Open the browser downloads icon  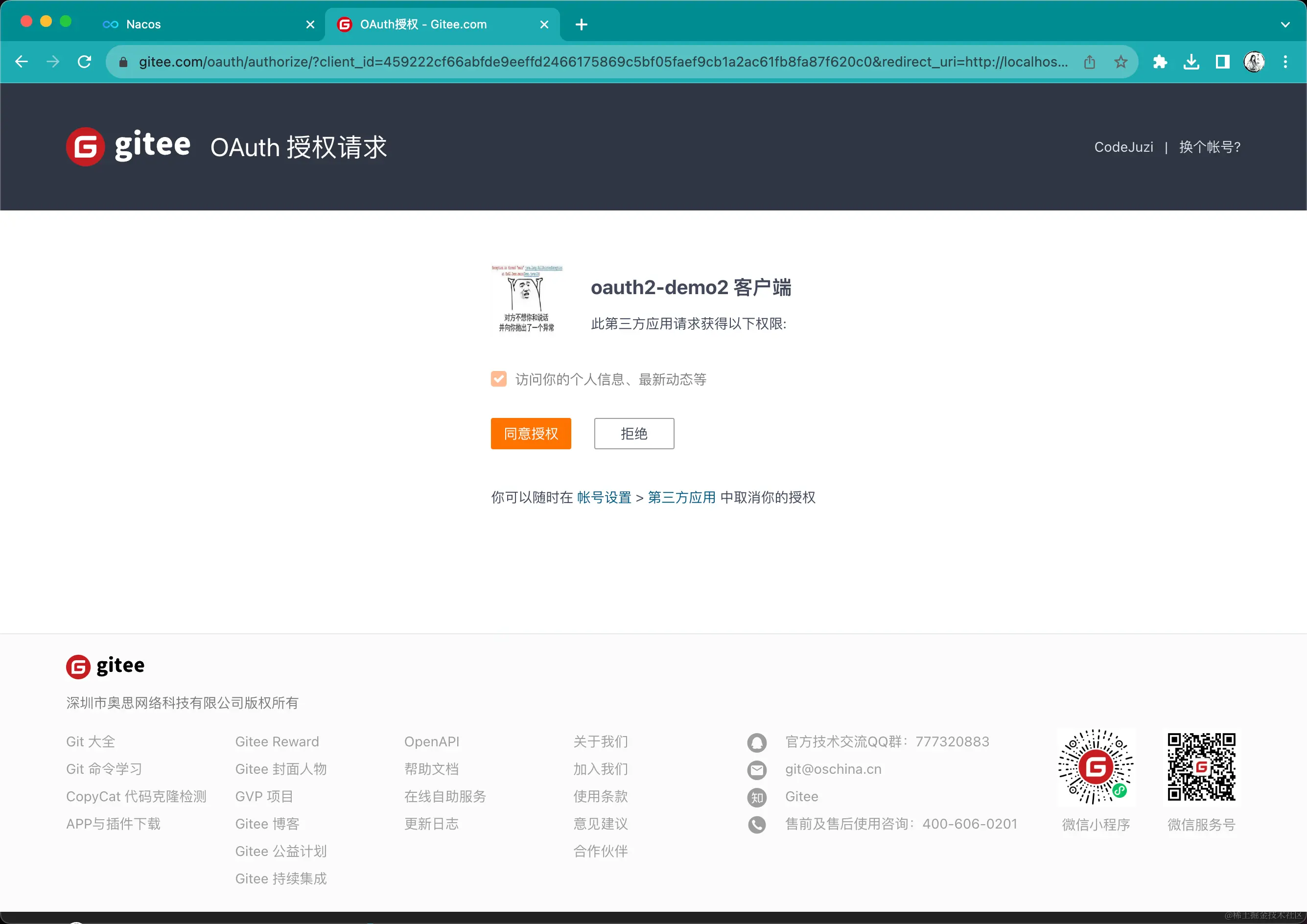tap(1191, 62)
